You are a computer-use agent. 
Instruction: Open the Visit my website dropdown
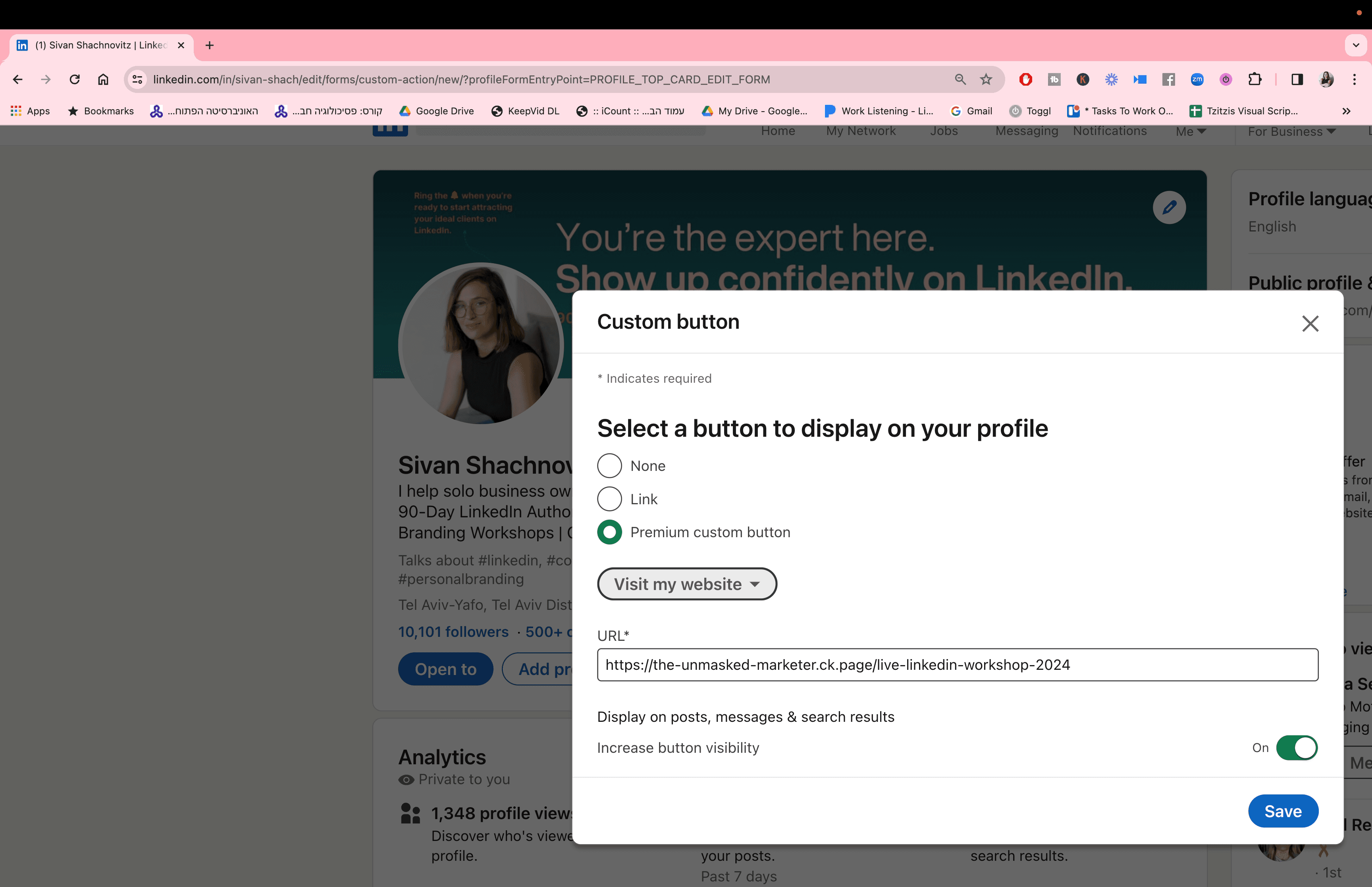pyautogui.click(x=687, y=584)
